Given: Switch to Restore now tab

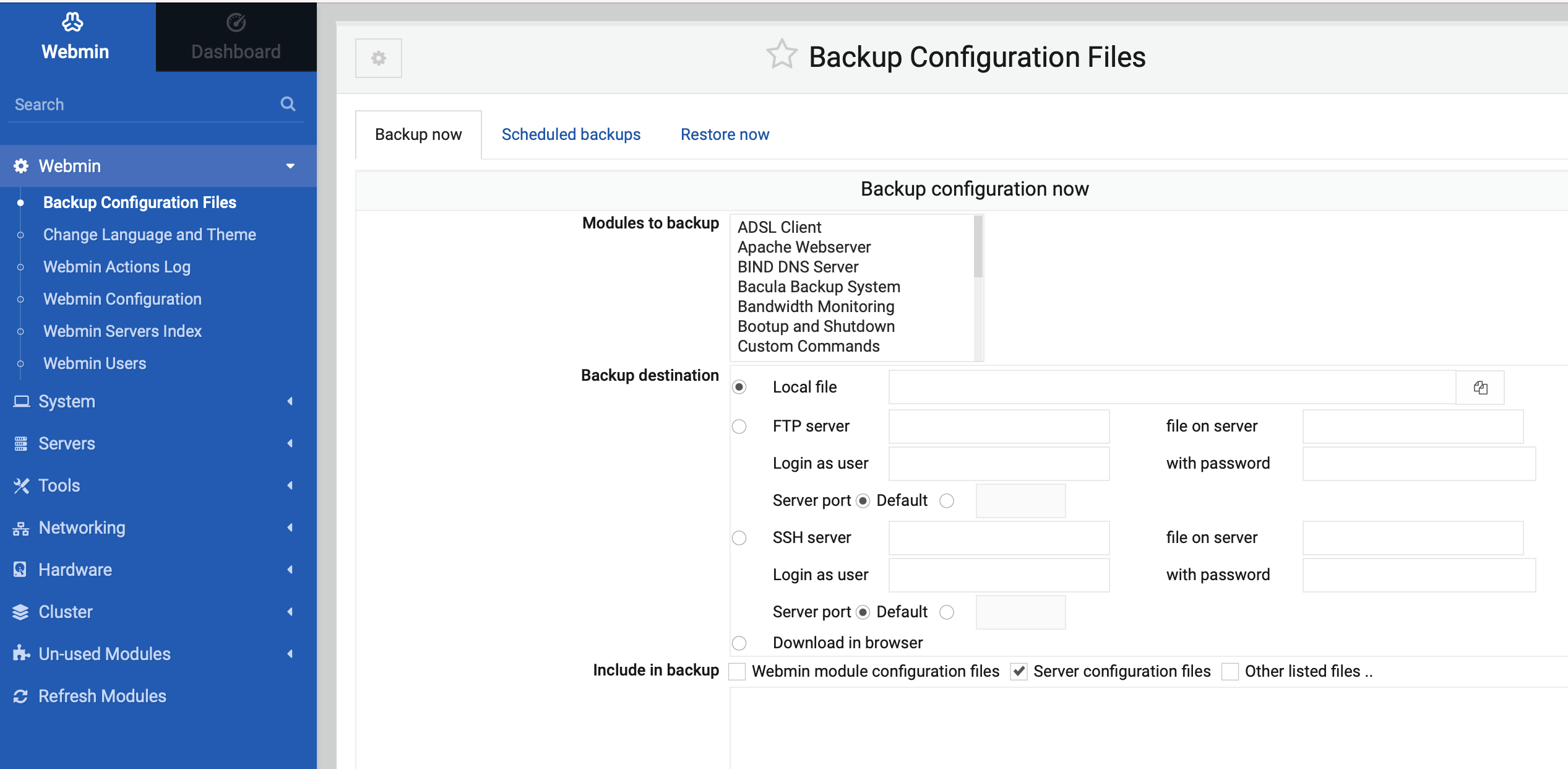Looking at the screenshot, I should 725,134.
